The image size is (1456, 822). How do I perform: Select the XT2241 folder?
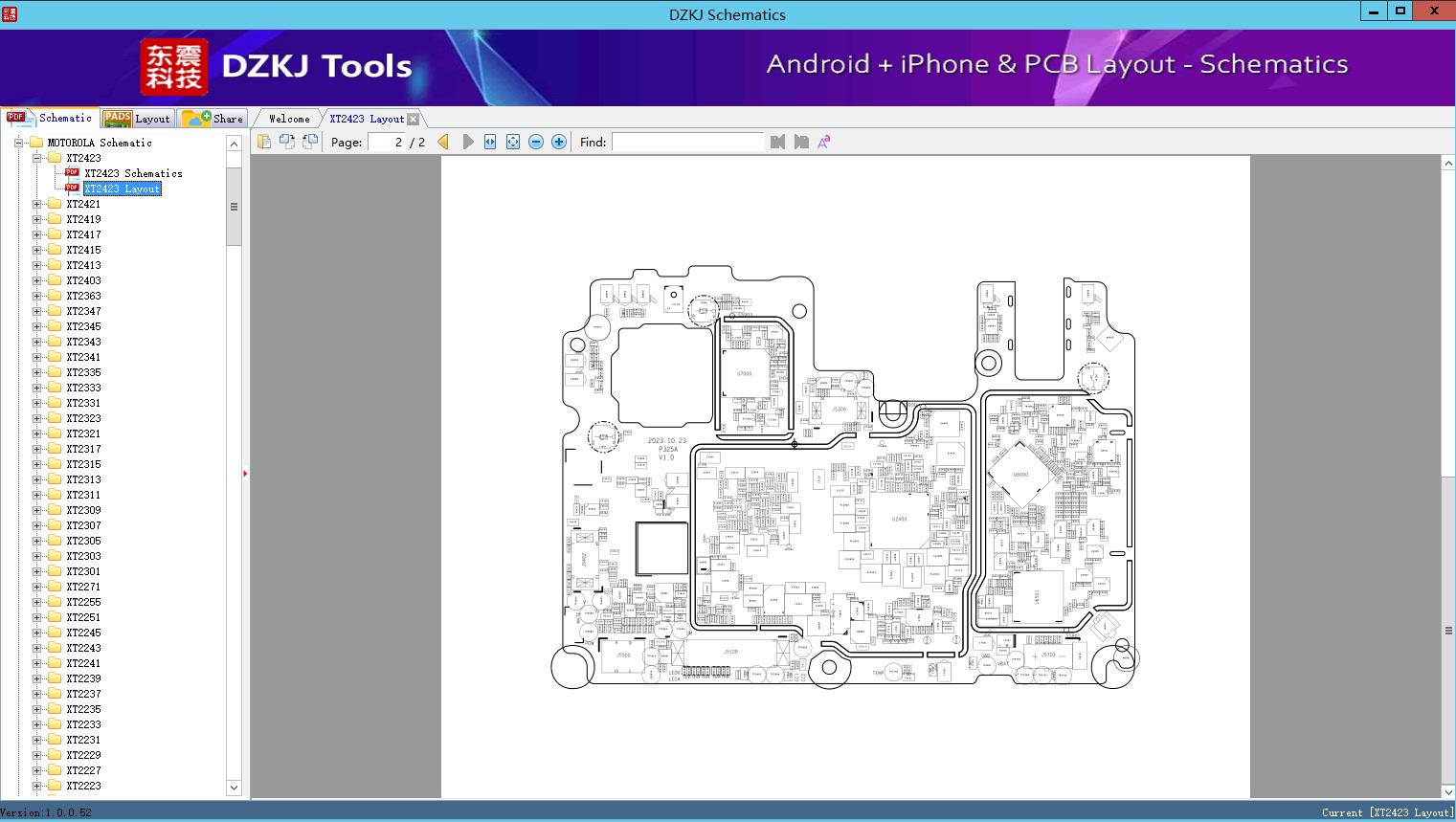(x=83, y=663)
